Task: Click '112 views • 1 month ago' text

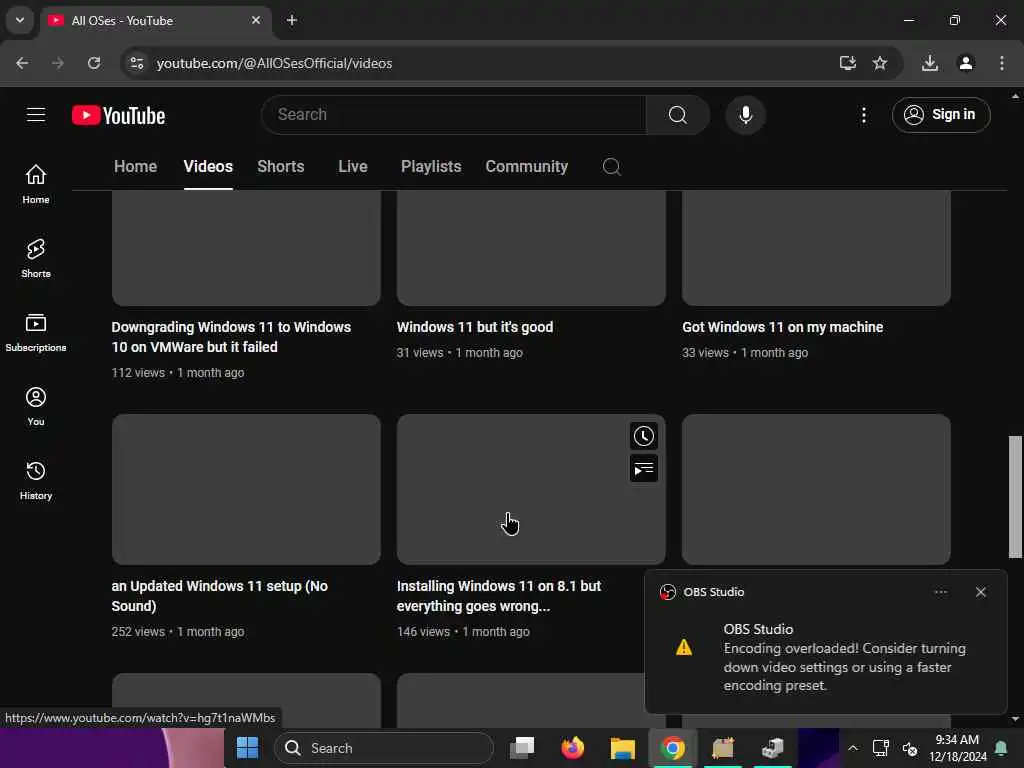Action: coord(178,373)
